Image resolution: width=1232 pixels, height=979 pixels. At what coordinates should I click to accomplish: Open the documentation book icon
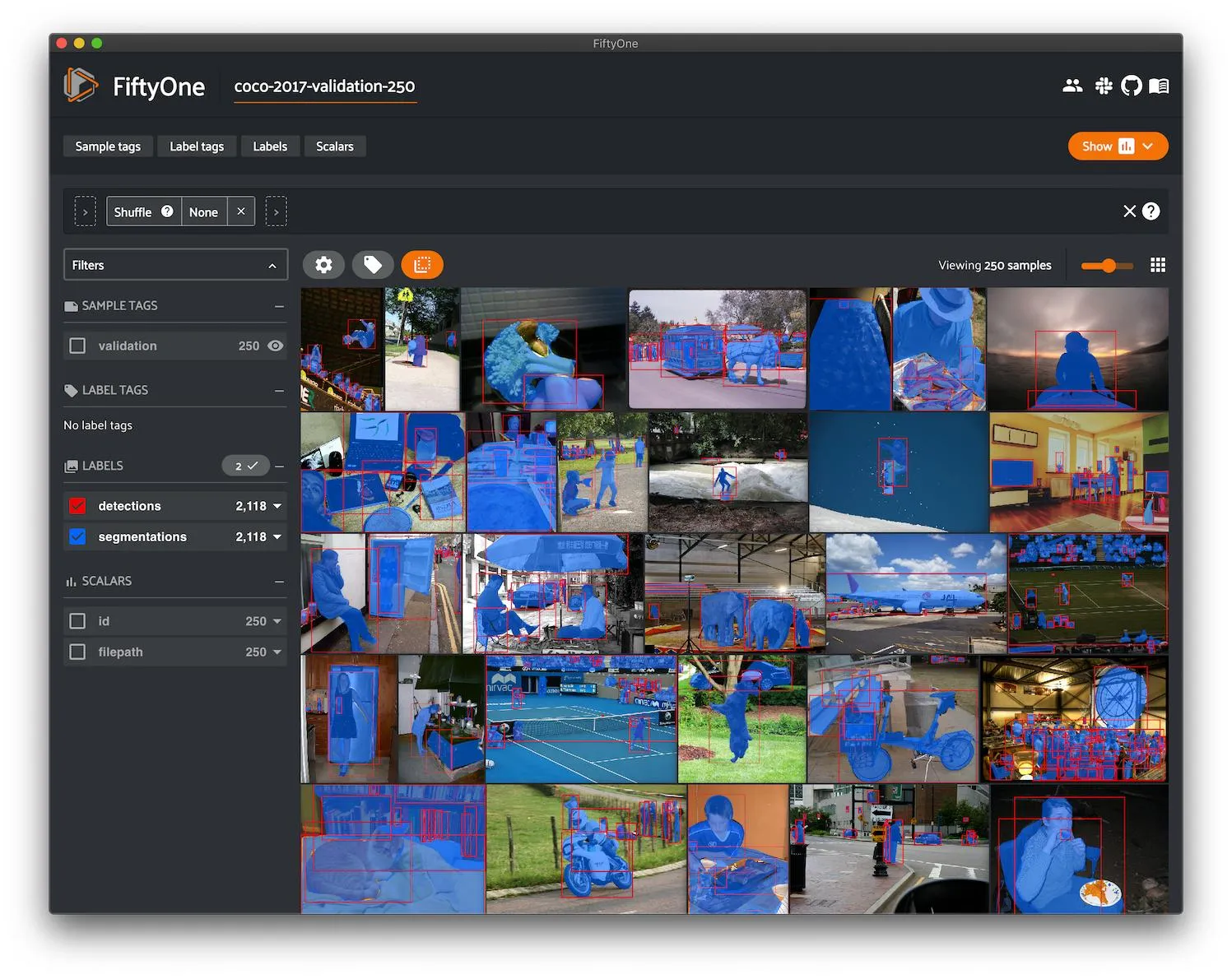pos(1159,86)
